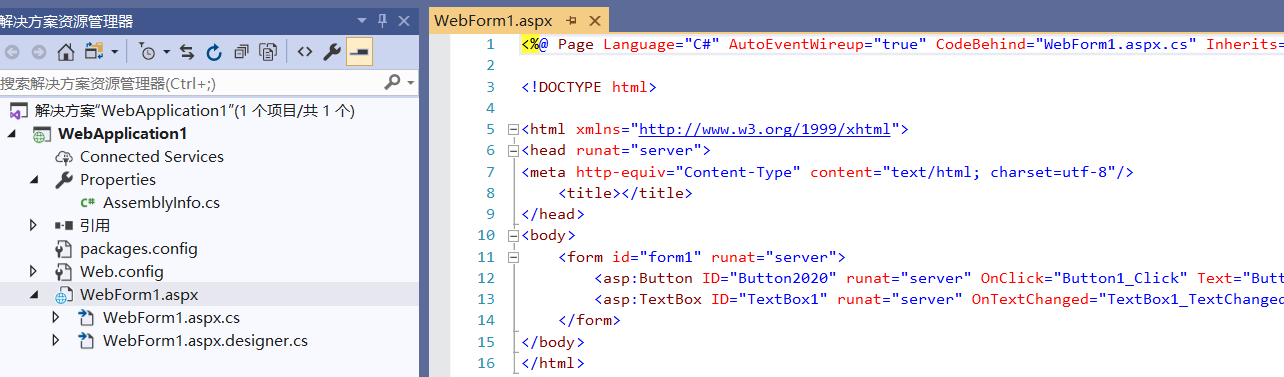Click the </form> closing tag line

pyautogui.click(x=589, y=320)
